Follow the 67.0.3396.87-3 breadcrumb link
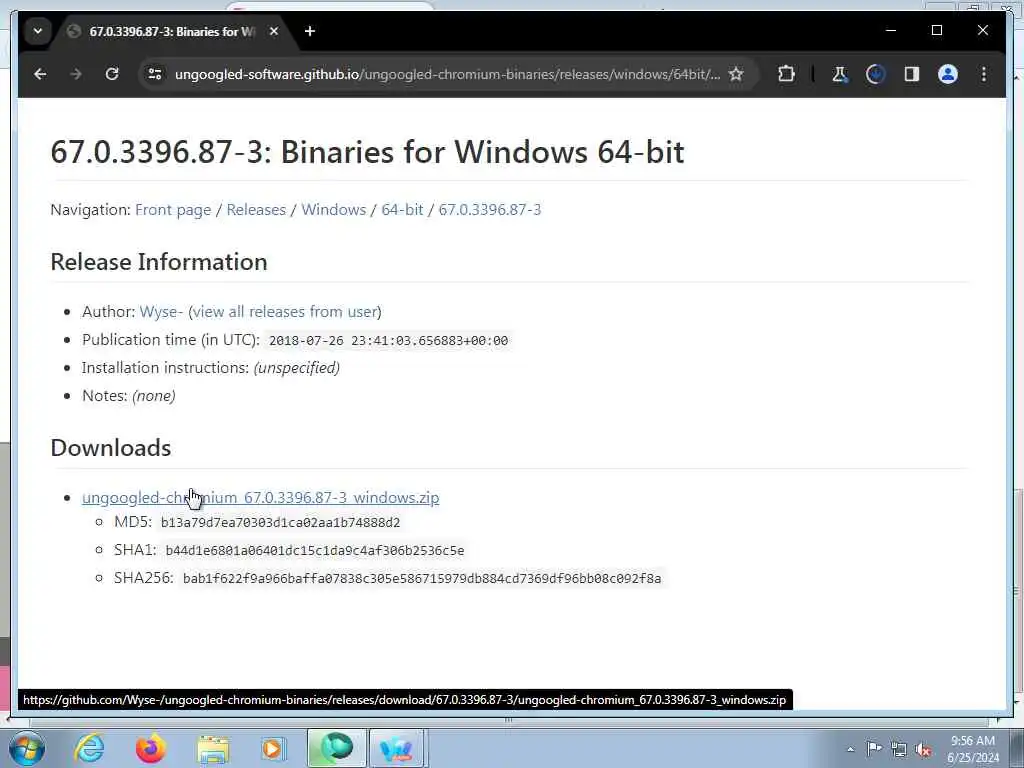The image size is (1024, 768). (490, 210)
